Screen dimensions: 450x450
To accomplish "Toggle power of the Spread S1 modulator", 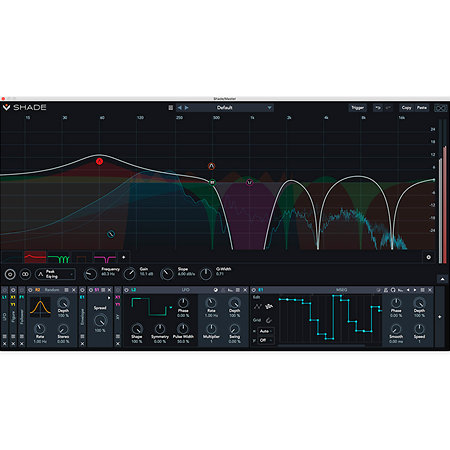I will tap(91, 290).
